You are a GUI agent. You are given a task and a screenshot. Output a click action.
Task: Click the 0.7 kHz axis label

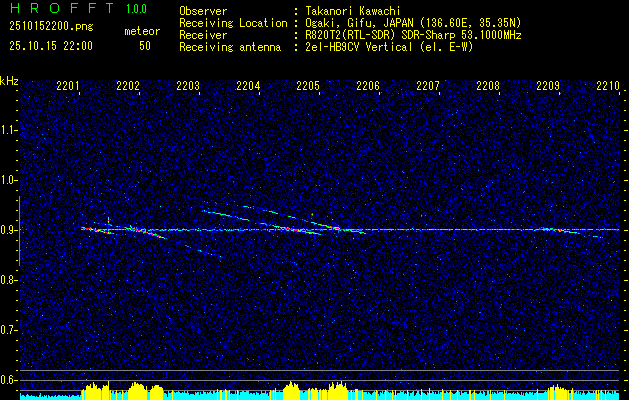pos(8,330)
